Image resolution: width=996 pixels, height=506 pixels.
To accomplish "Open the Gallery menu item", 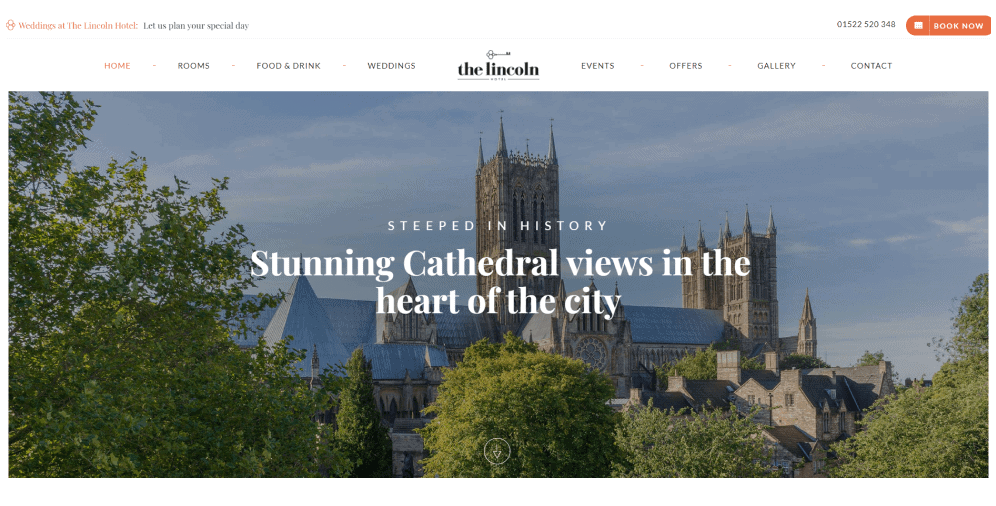I will click(x=776, y=65).
